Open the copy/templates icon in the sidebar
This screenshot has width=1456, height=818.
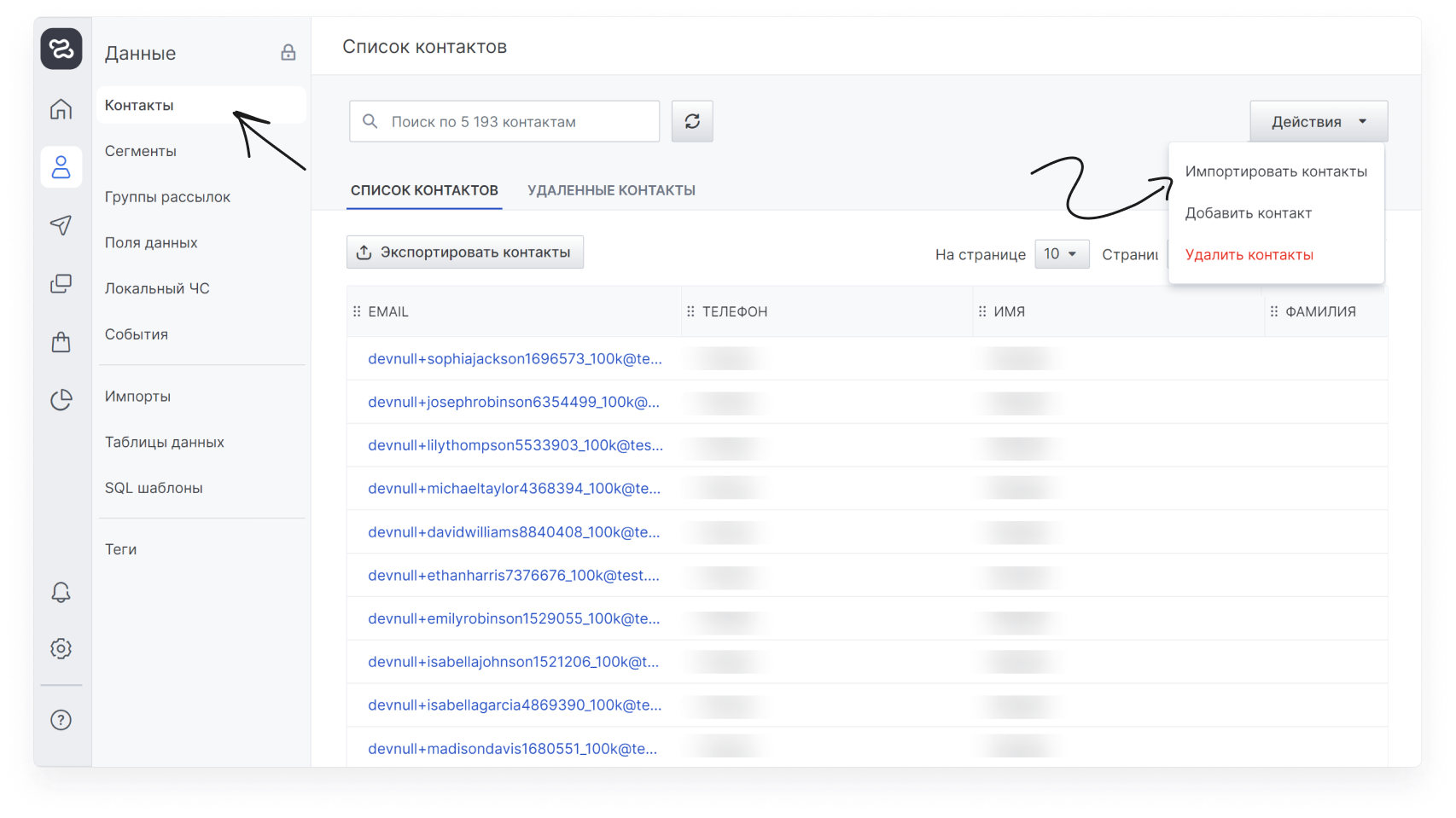pyautogui.click(x=61, y=283)
